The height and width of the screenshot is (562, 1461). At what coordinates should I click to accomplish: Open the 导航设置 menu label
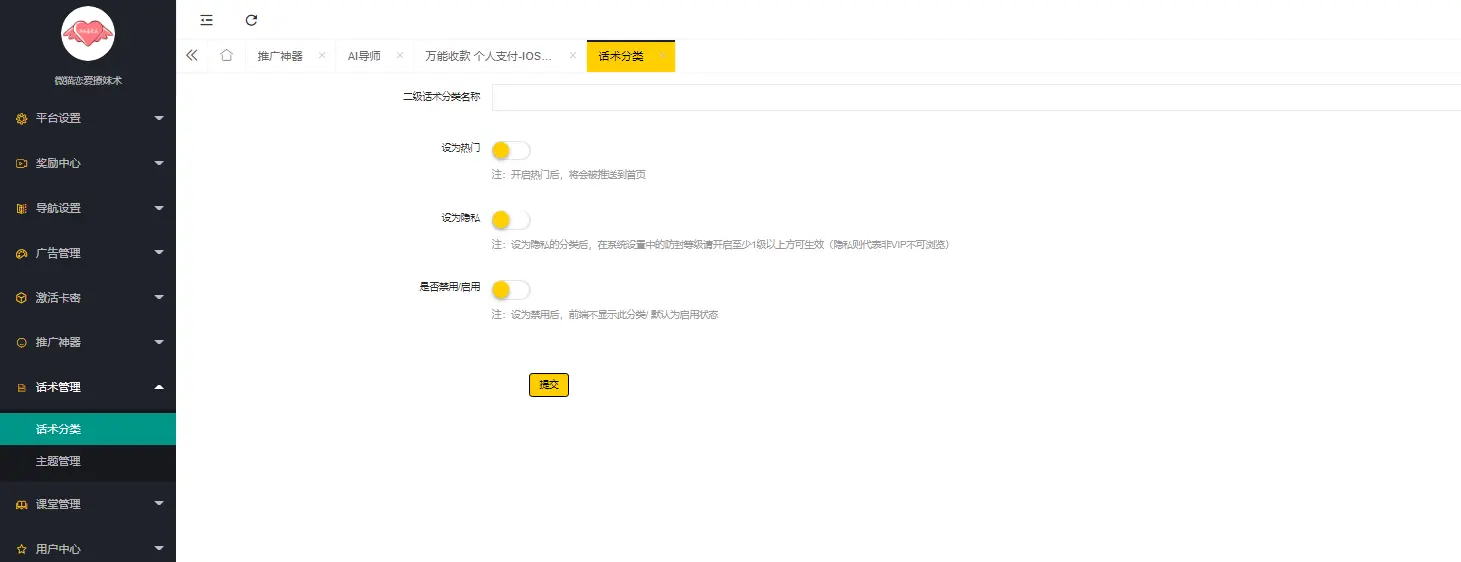coord(58,208)
